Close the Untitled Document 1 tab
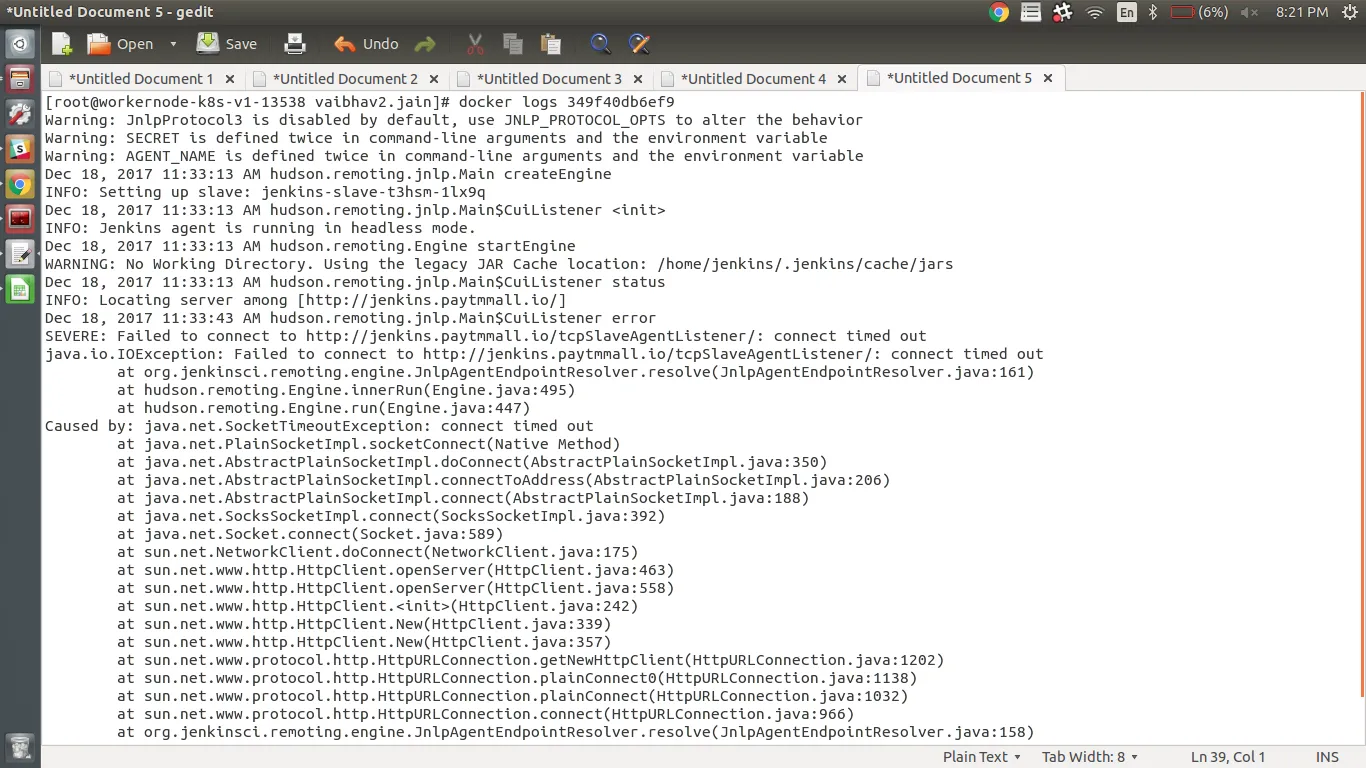The image size is (1366, 768). tap(230, 79)
